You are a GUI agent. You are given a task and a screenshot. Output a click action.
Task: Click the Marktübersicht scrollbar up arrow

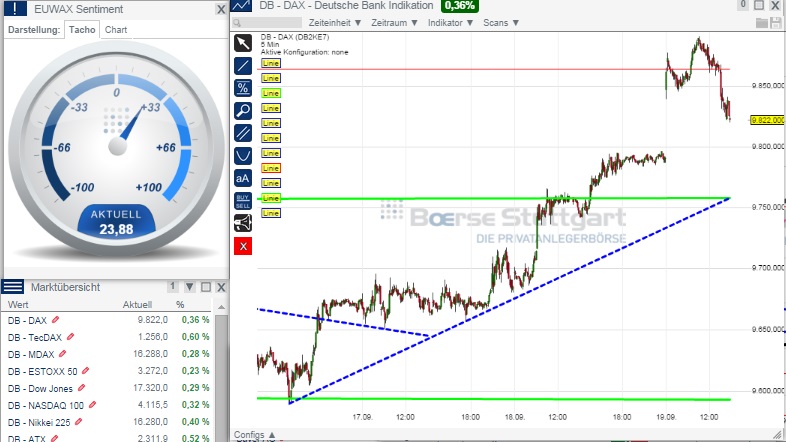point(221,307)
